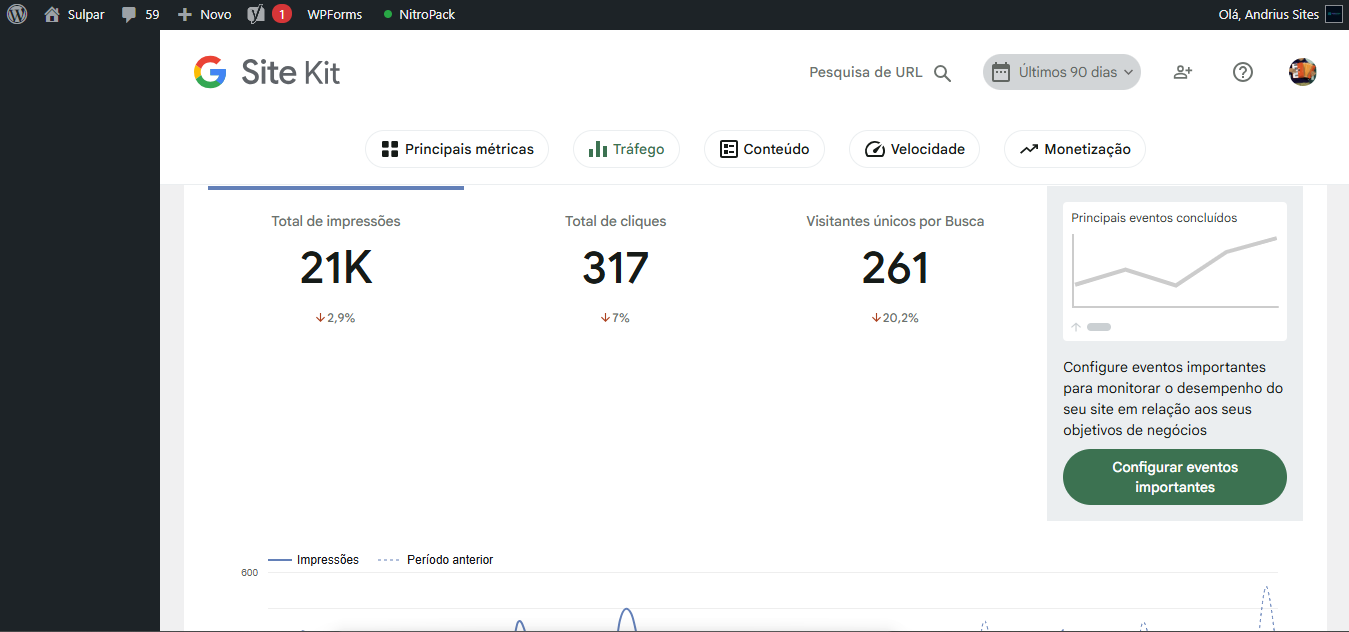Switch to the Monetização tab
Viewport: 1349px width, 632px height.
point(1074,149)
